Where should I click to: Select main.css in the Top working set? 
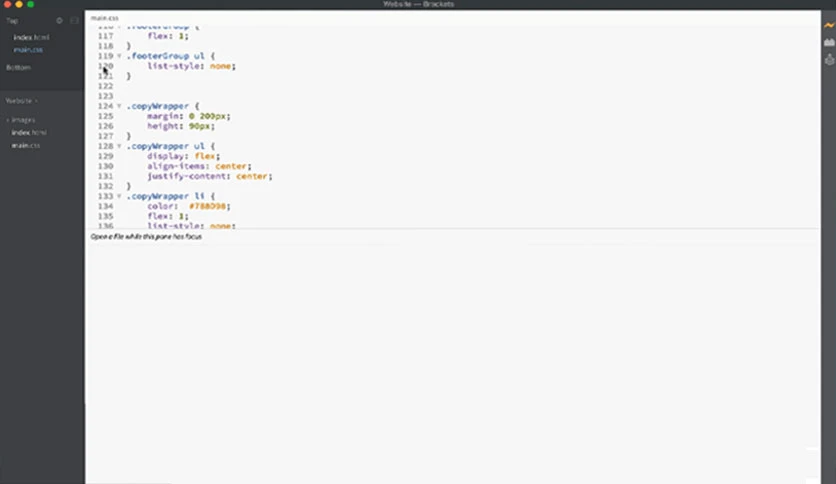click(28, 50)
